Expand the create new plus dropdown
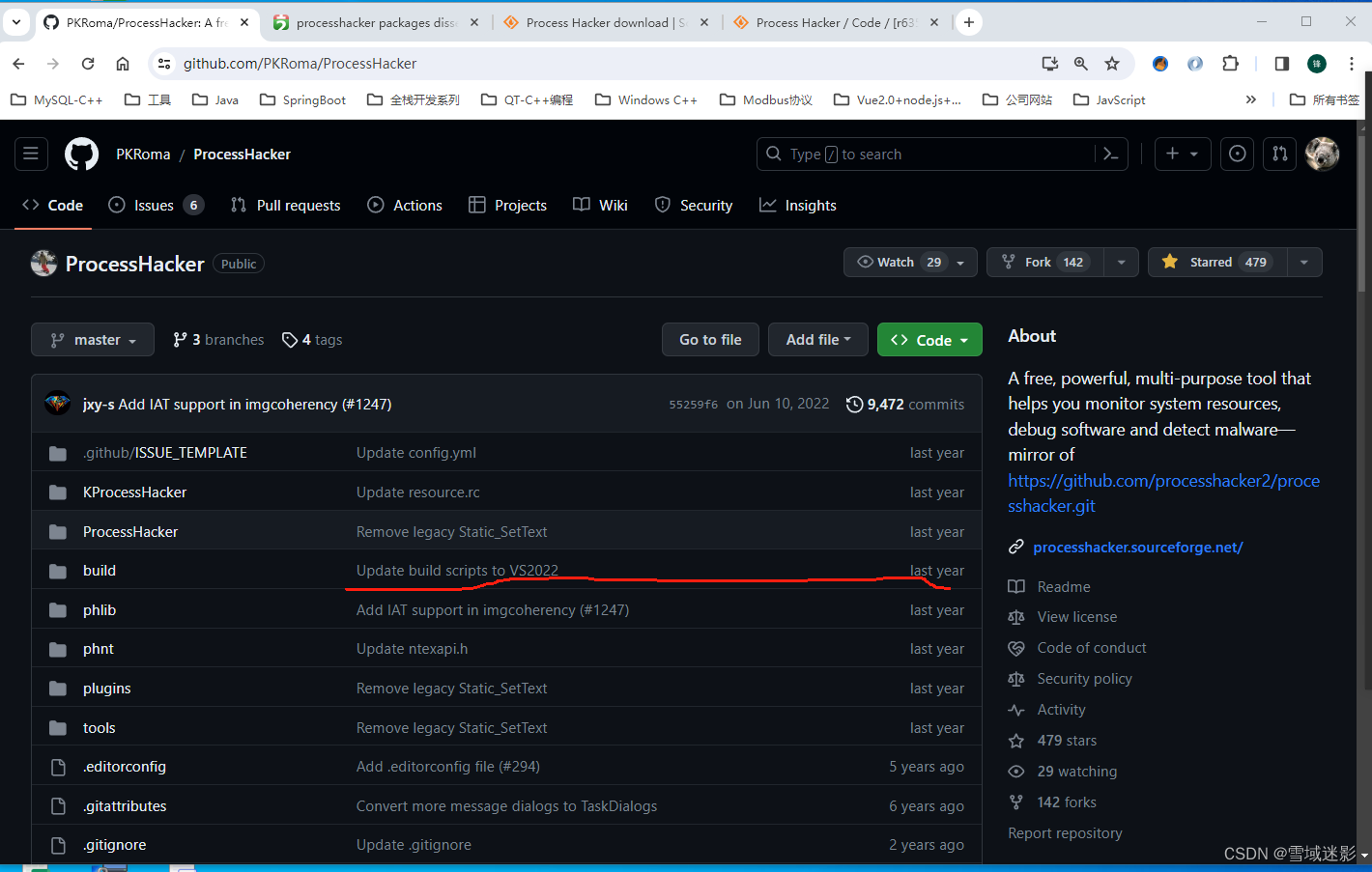This screenshot has width=1372, height=872. (1183, 154)
